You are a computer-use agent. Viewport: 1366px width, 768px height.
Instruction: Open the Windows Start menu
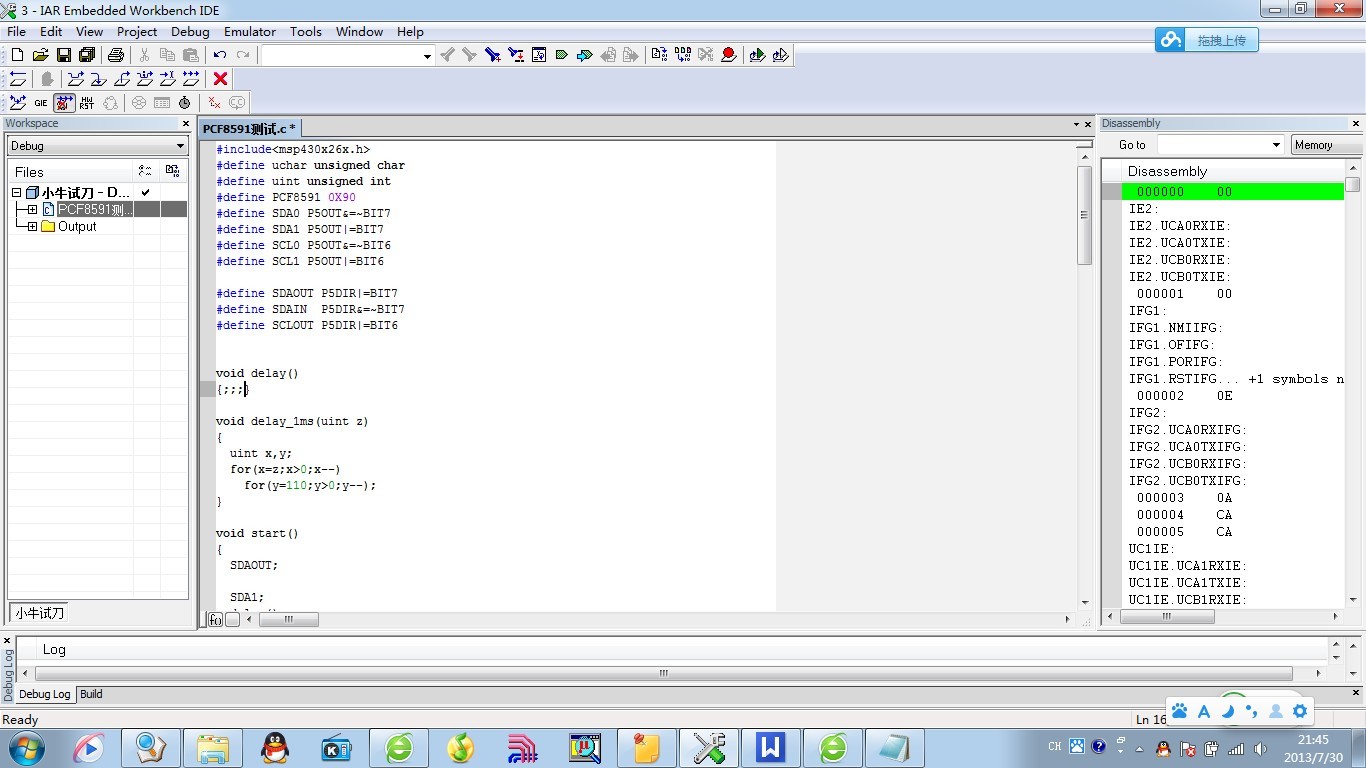(25, 747)
